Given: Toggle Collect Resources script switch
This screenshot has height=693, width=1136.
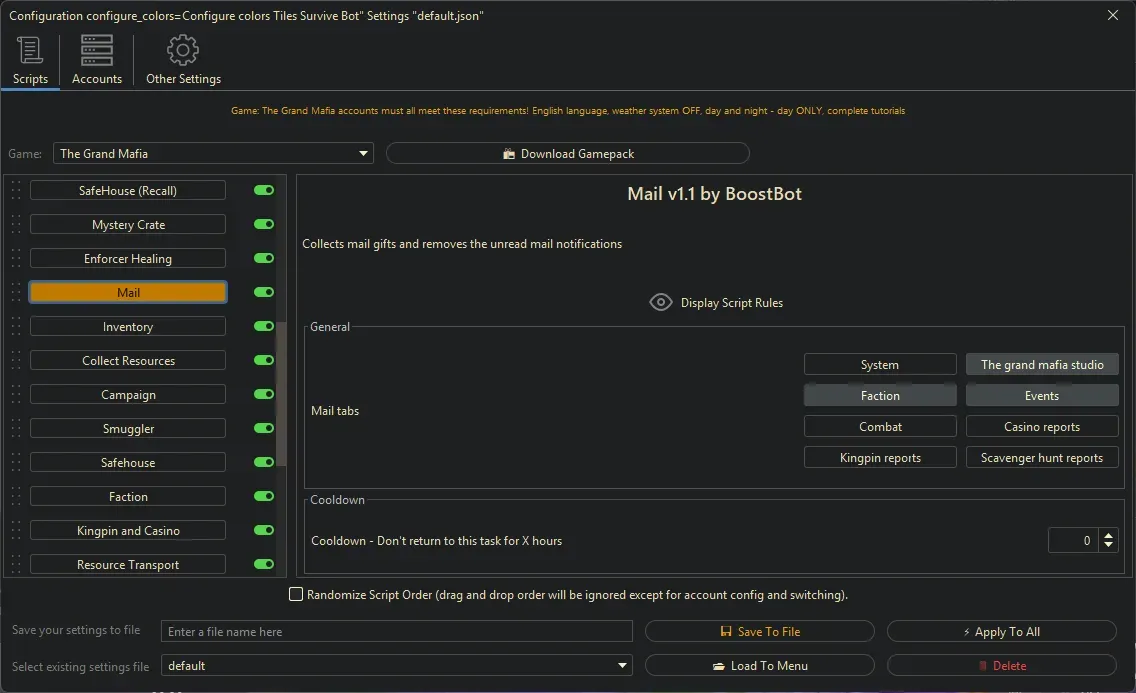Looking at the screenshot, I should (x=264, y=361).
